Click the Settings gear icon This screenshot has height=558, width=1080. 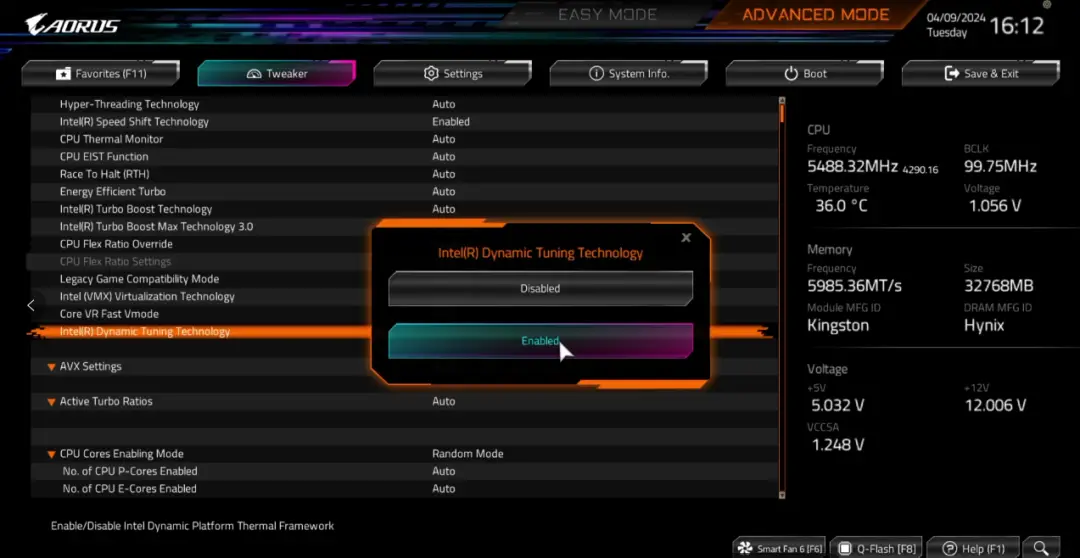coord(431,73)
